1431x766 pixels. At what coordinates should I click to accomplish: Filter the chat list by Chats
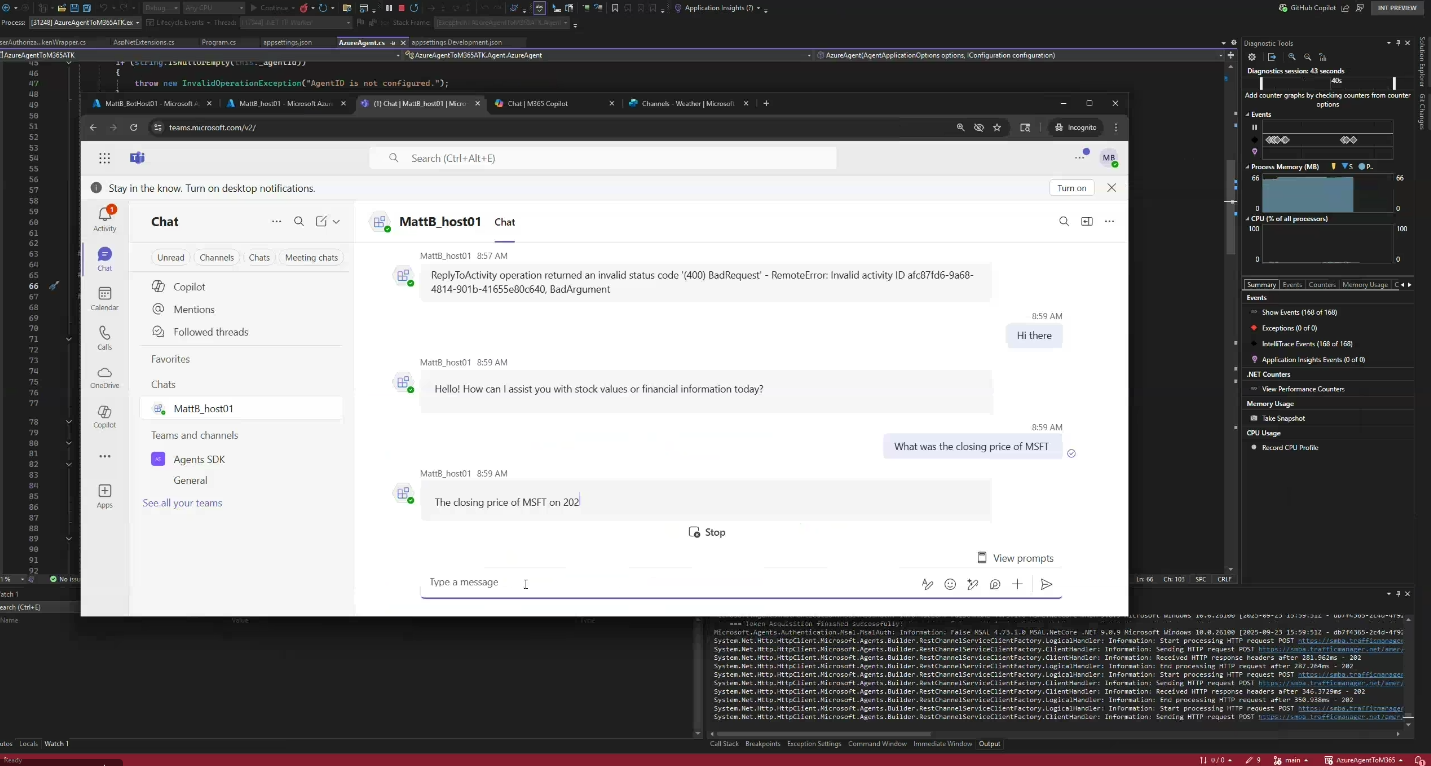click(259, 257)
